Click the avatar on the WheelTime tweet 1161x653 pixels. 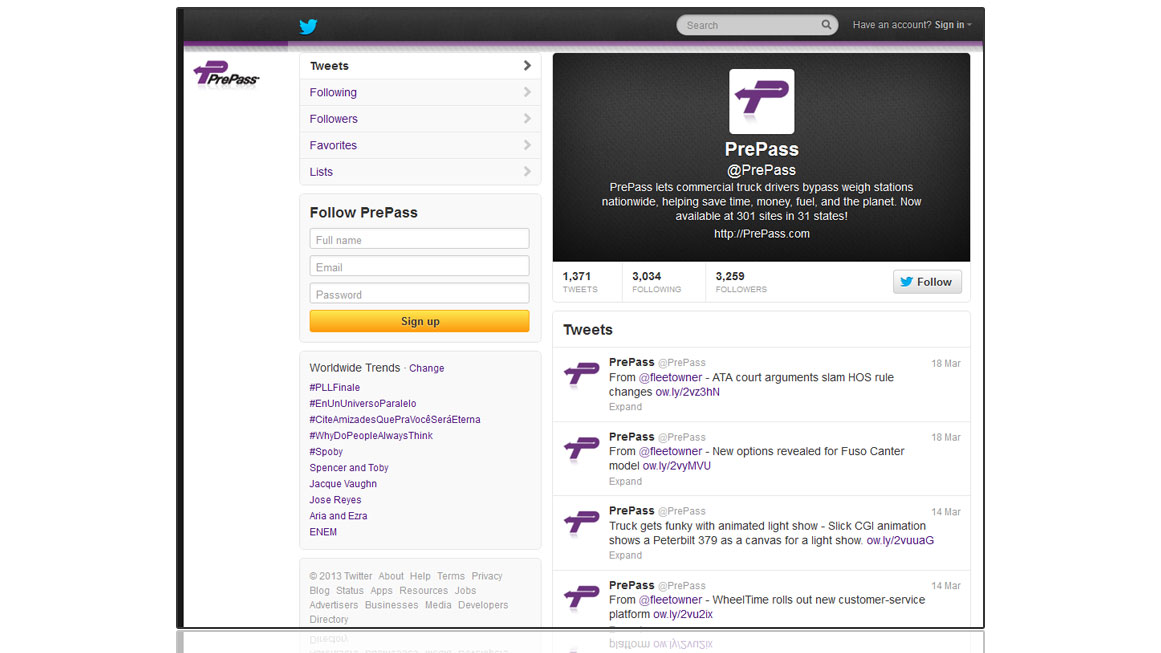point(581,597)
